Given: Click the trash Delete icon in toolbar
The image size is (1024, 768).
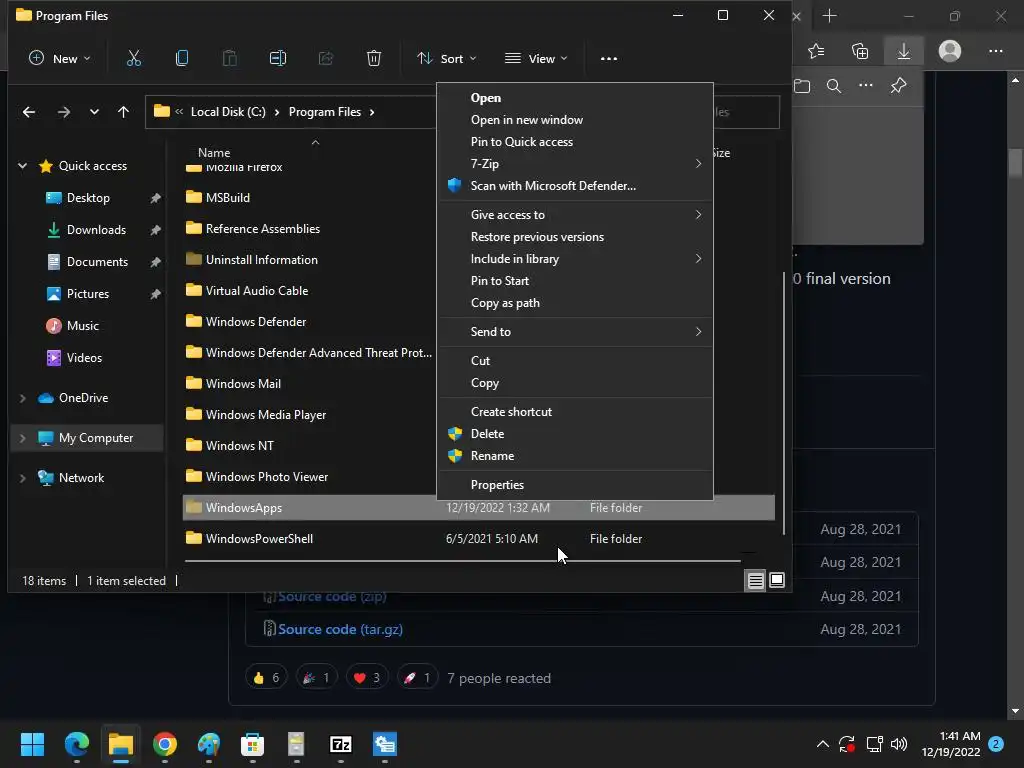Looking at the screenshot, I should 374,59.
